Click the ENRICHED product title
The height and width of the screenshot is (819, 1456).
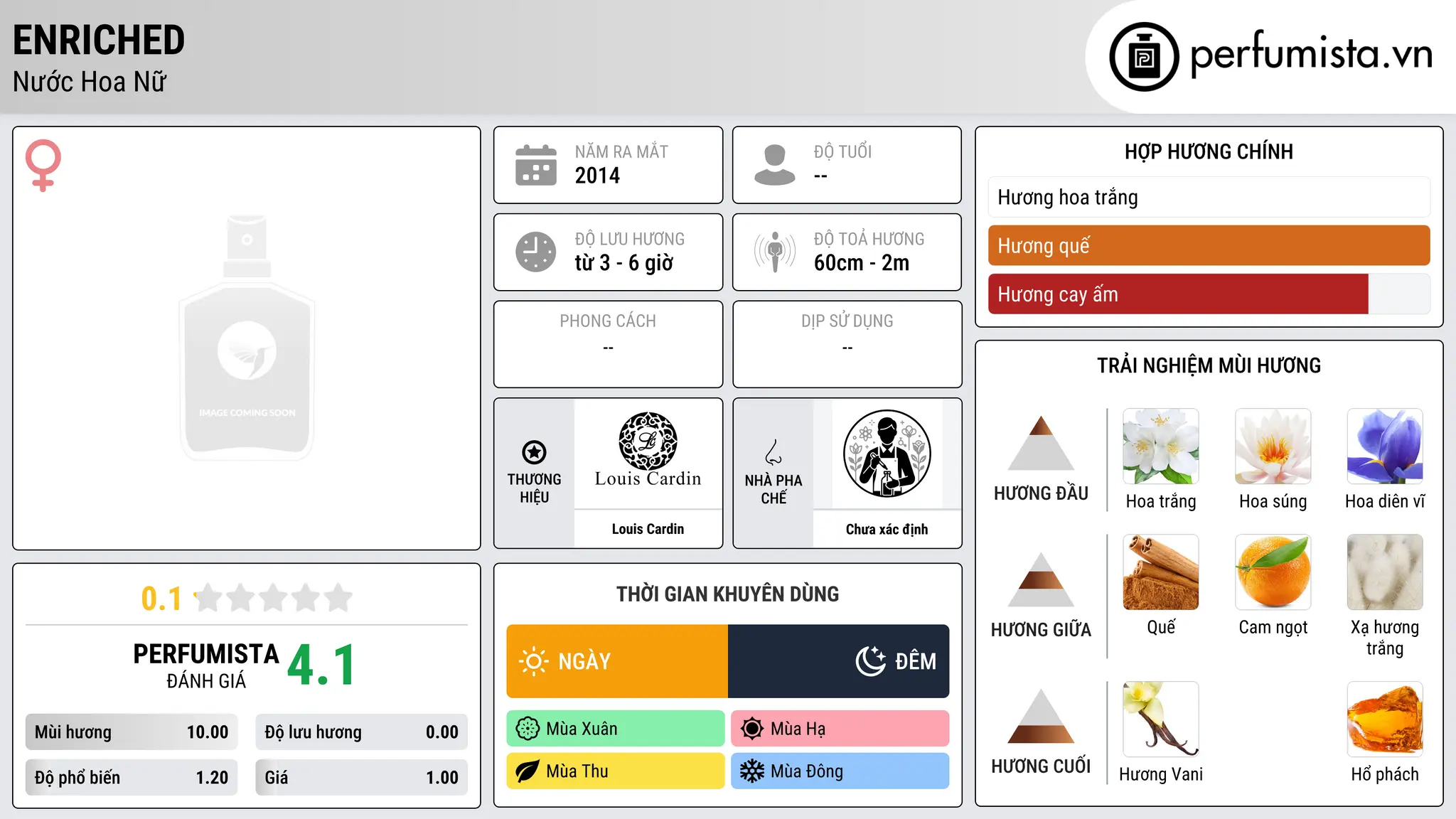pyautogui.click(x=99, y=40)
